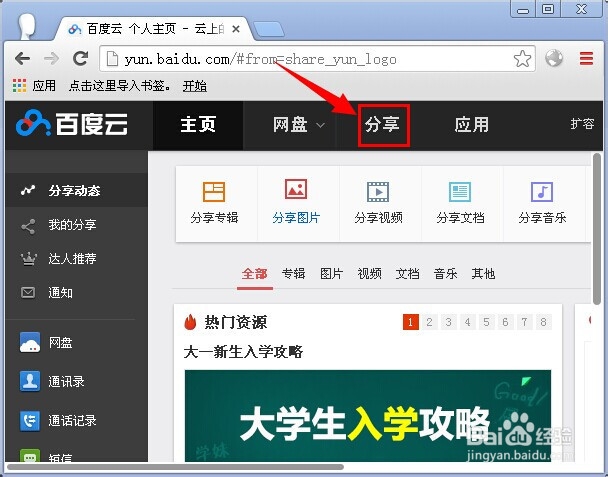Screen dimensions: 608x477
Task: Select the 全部 filter tab
Action: click(x=255, y=274)
